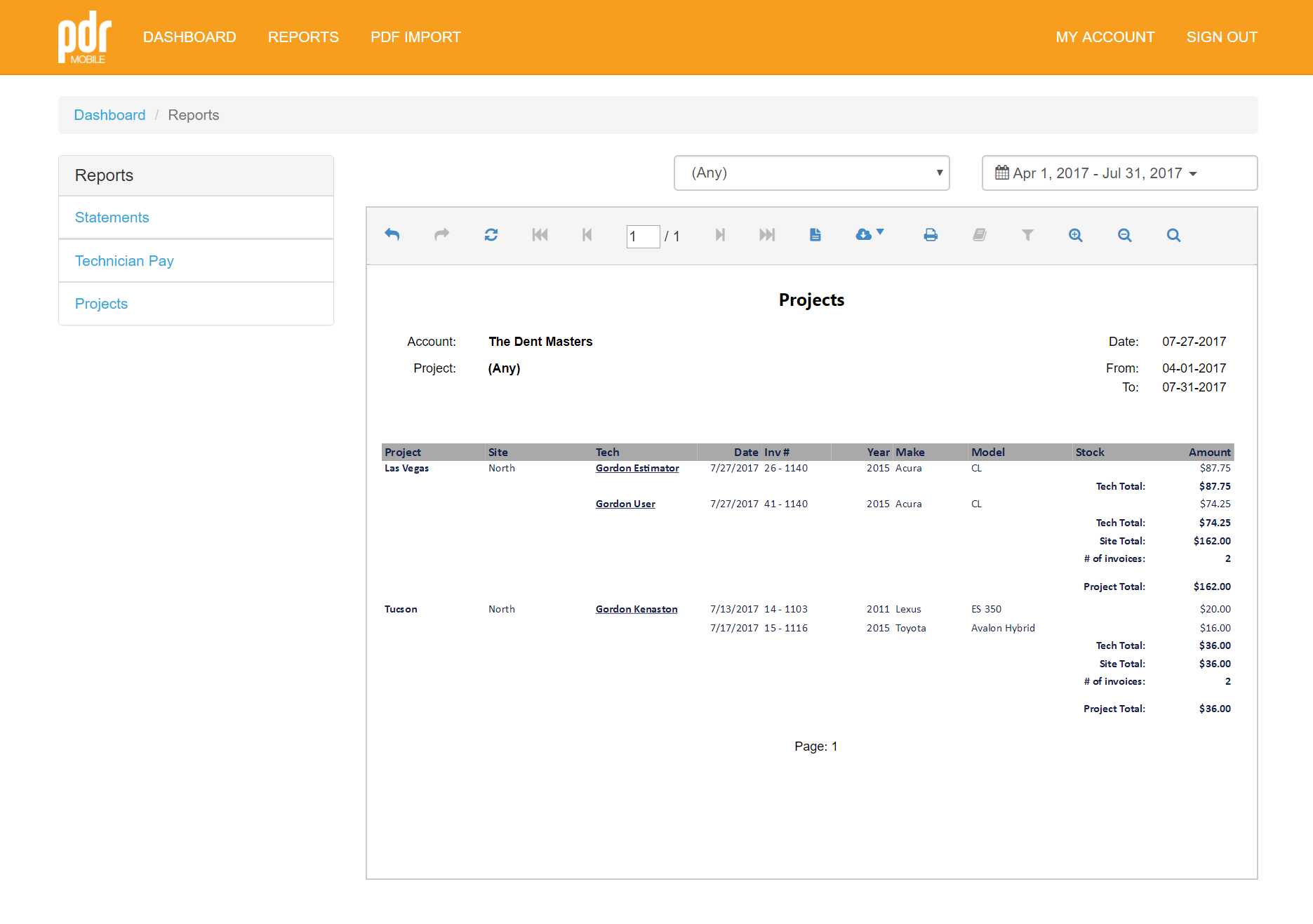
Task: Open the (Any) project dropdown
Action: point(811,173)
